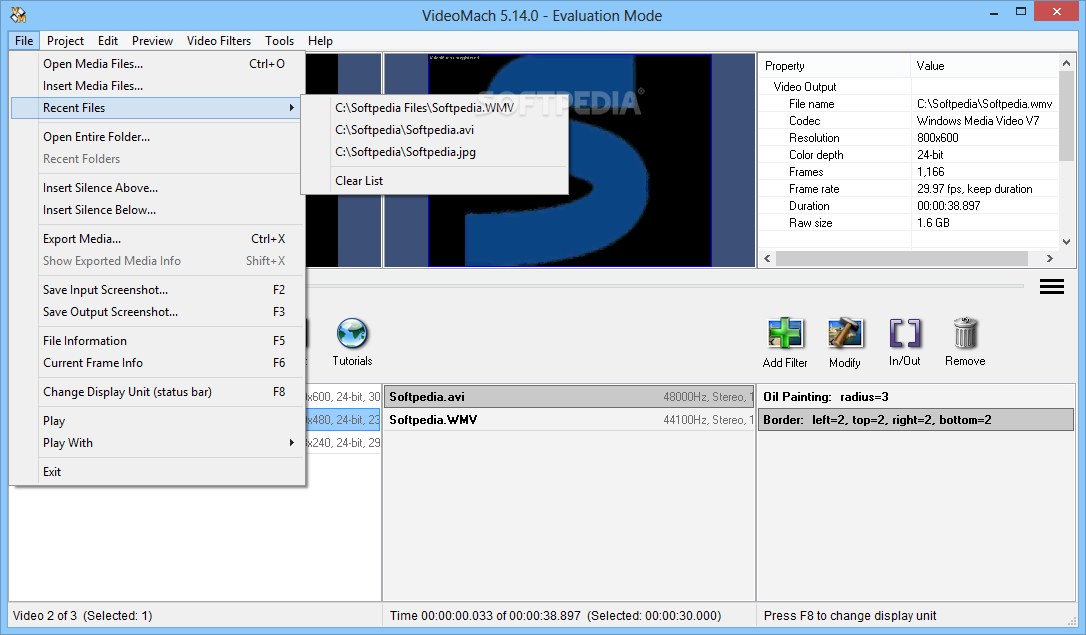Select the Border left=2 filter row

click(x=916, y=420)
